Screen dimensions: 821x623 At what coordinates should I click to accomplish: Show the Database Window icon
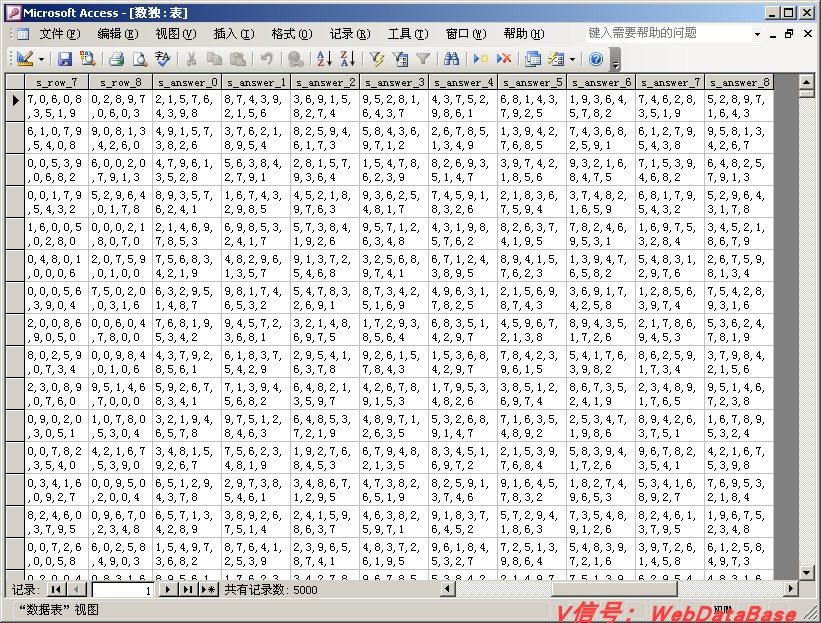point(533,59)
